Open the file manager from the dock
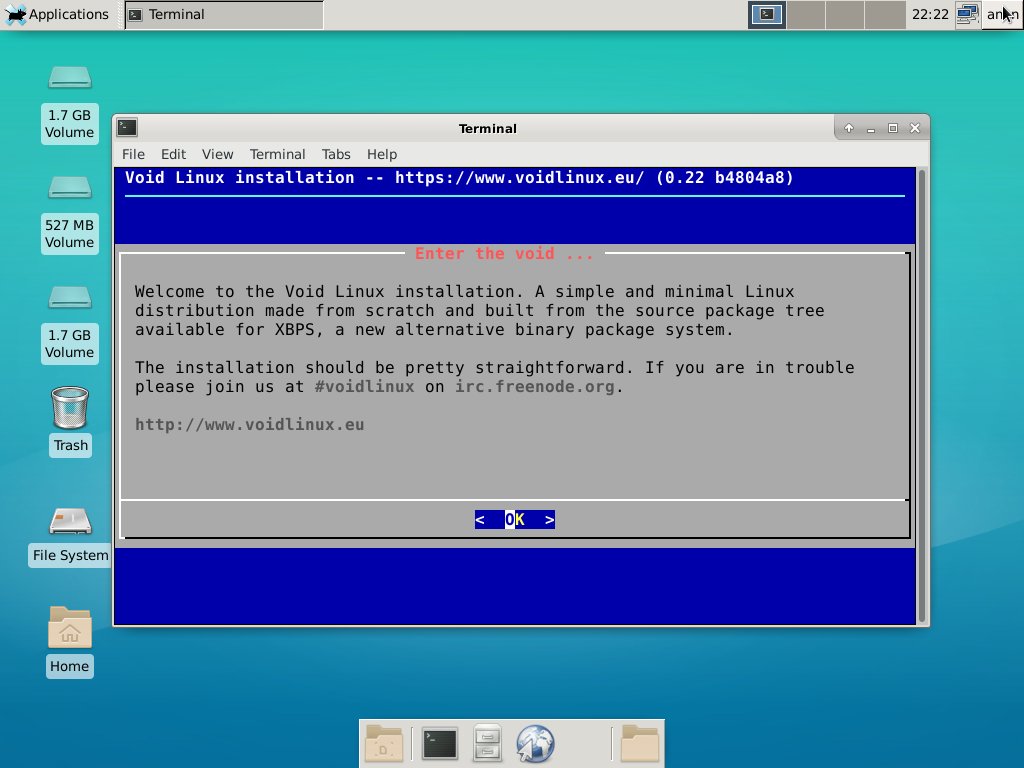The height and width of the screenshot is (768, 1024). 487,744
